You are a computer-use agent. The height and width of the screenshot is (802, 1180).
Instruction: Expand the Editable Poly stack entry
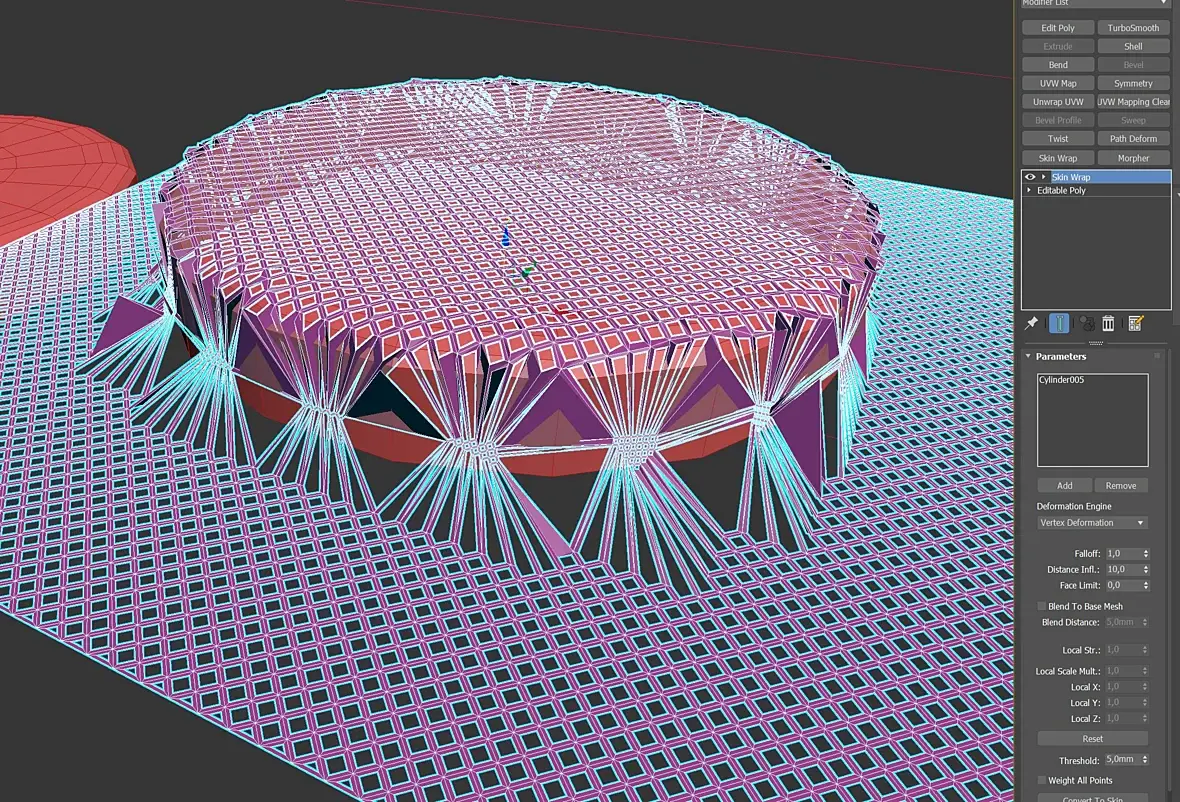click(1029, 190)
